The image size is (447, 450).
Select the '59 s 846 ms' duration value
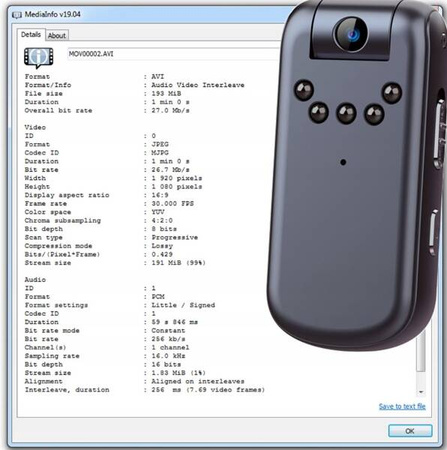pos(175,322)
